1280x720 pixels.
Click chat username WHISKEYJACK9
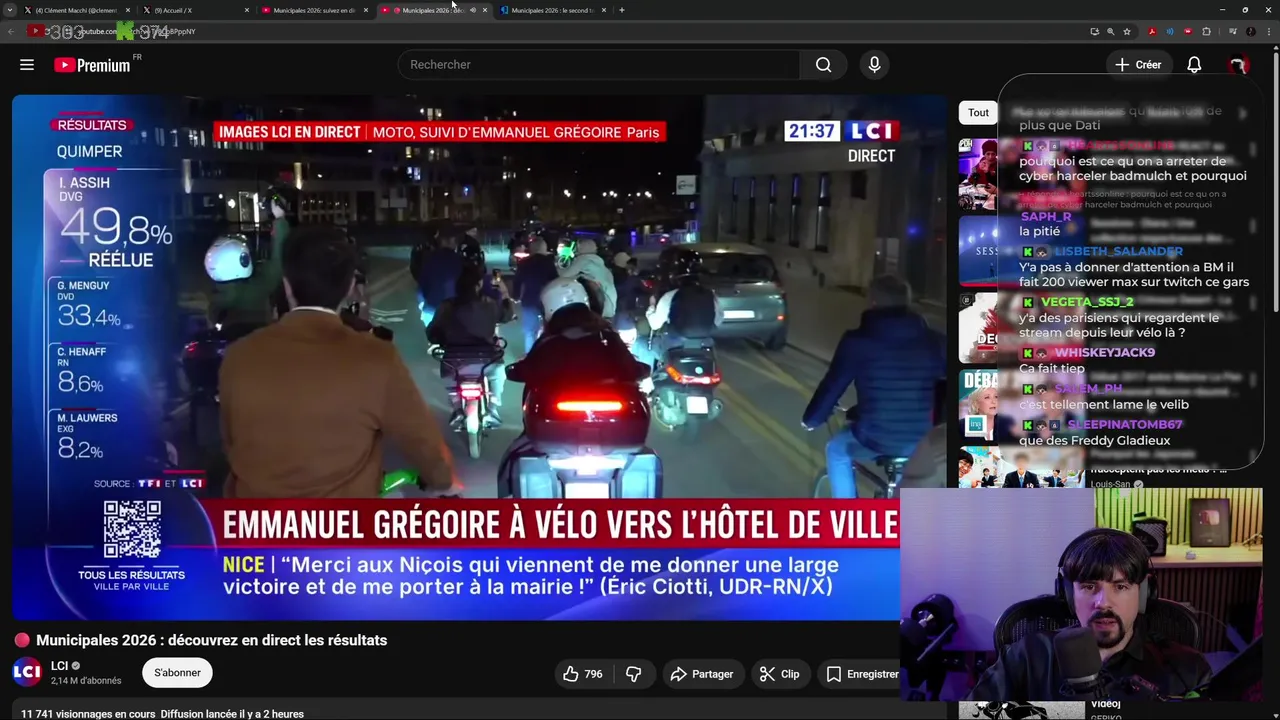click(1104, 353)
